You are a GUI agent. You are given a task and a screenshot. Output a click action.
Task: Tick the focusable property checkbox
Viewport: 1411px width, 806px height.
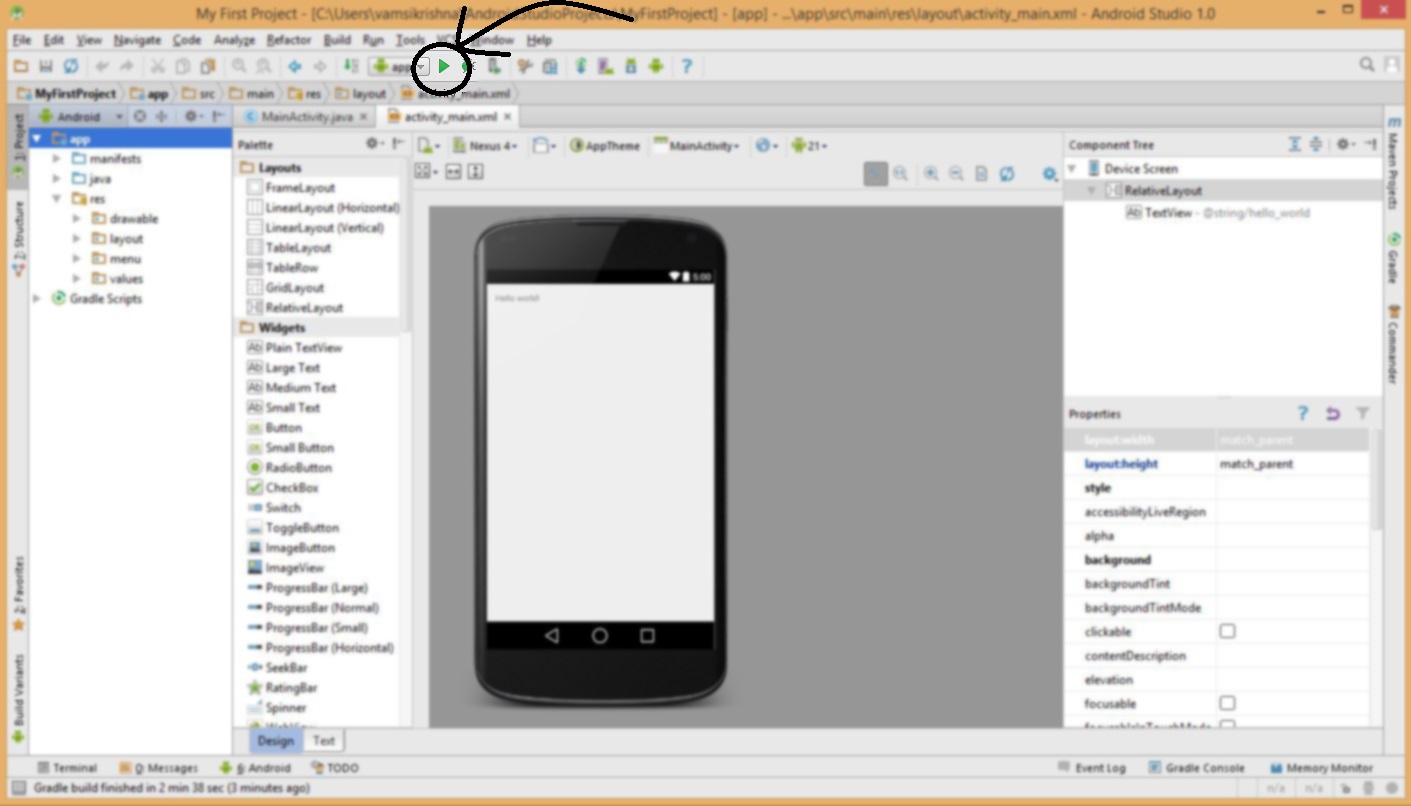point(1227,704)
